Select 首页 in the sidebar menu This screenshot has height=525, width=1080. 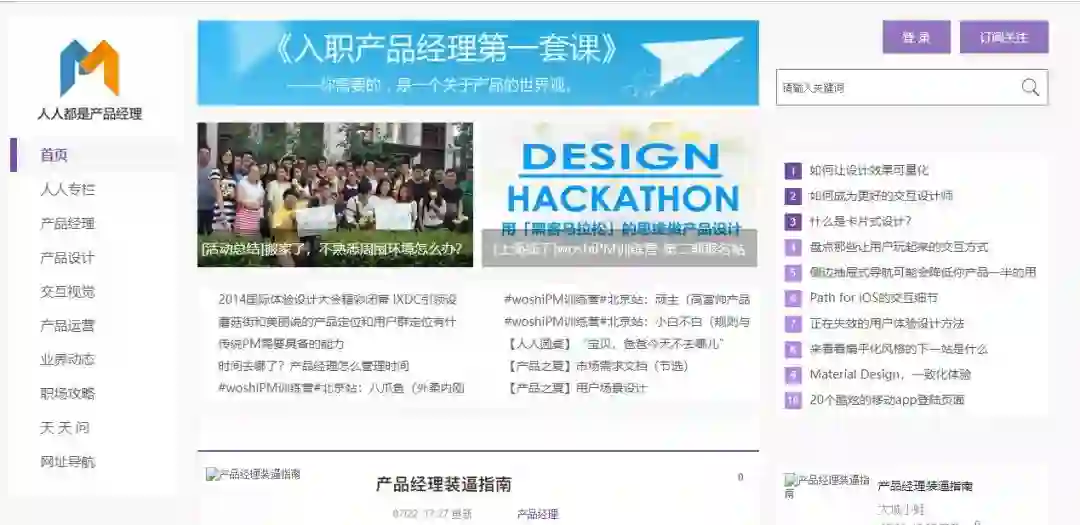[x=54, y=155]
